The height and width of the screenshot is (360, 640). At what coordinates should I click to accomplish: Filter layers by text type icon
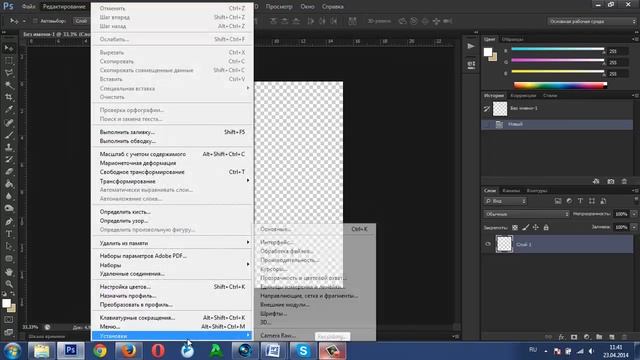click(580, 201)
